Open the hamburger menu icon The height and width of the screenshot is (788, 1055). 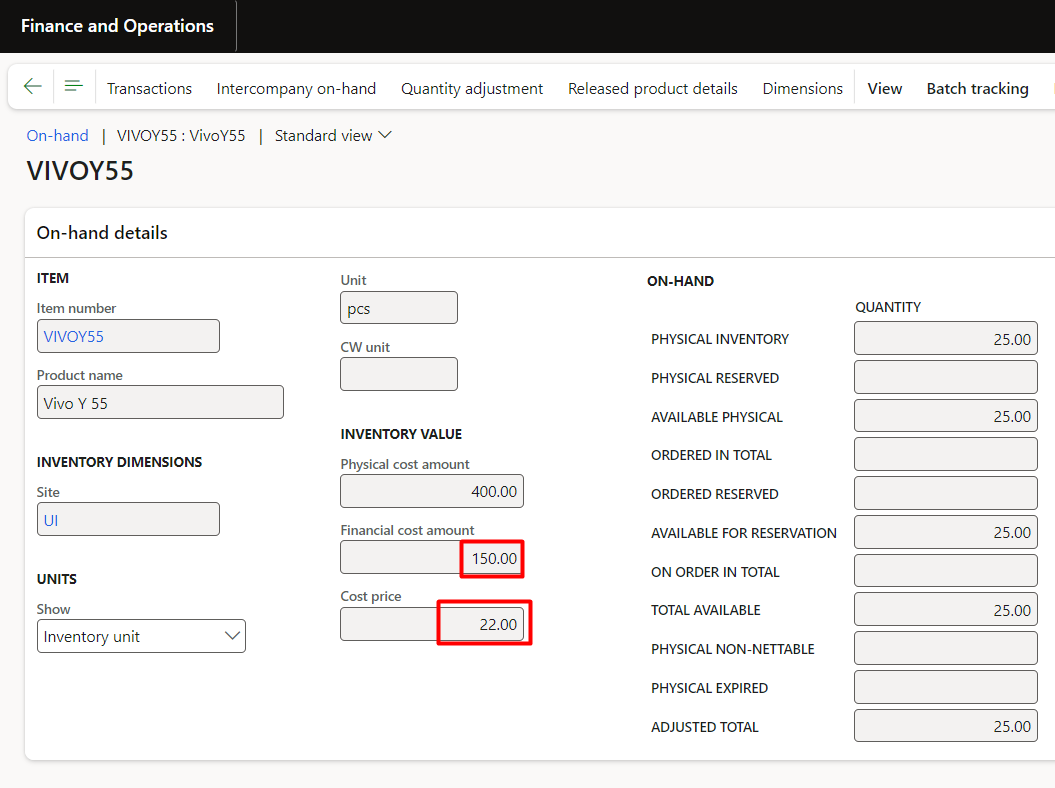click(x=73, y=87)
